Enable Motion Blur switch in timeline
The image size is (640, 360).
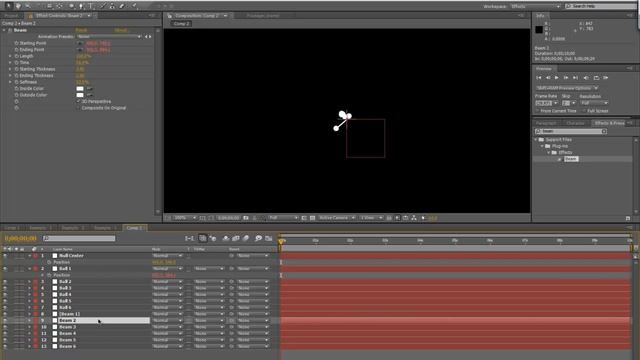click(246, 238)
